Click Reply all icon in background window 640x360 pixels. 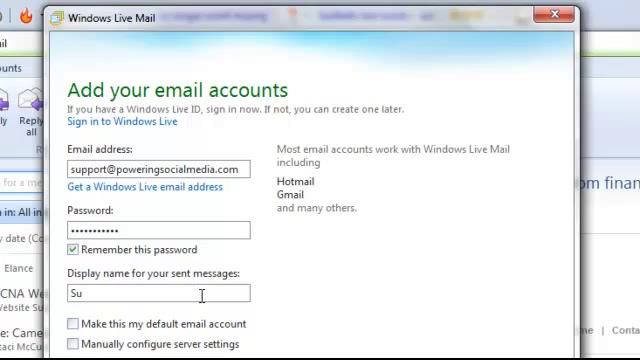pos(31,112)
